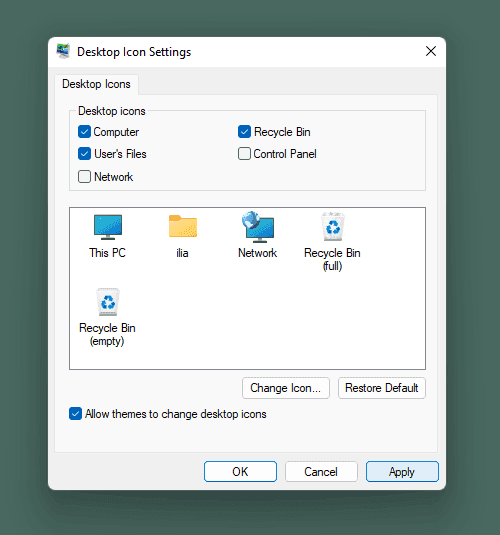Viewport: 500px width, 535px height.
Task: Toggle Allow themes to change desktop icons
Action: pos(75,414)
